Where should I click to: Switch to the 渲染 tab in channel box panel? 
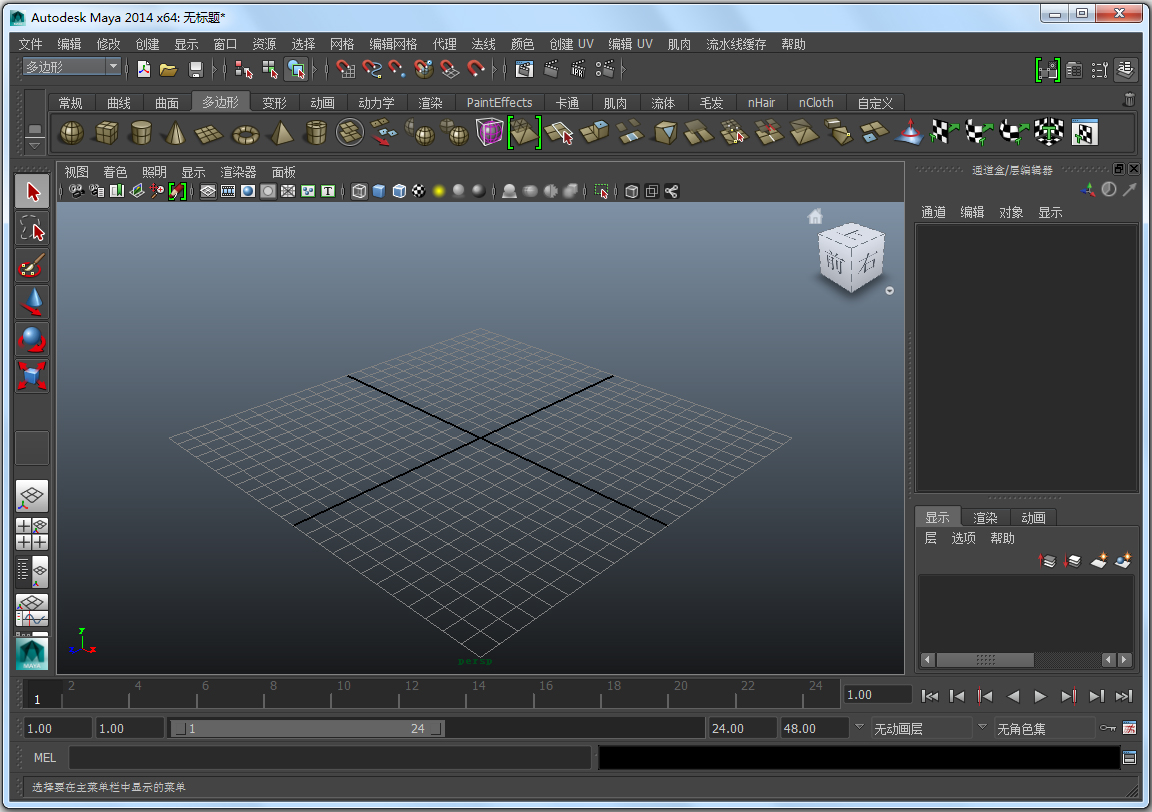985,517
